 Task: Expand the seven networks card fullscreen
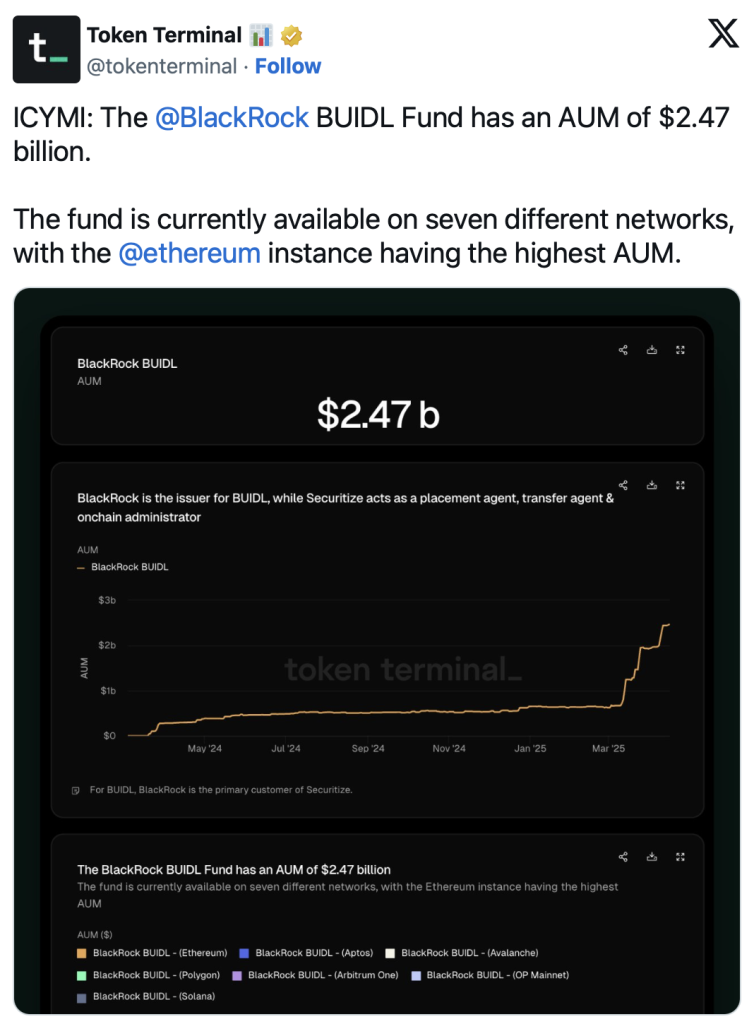click(x=680, y=857)
